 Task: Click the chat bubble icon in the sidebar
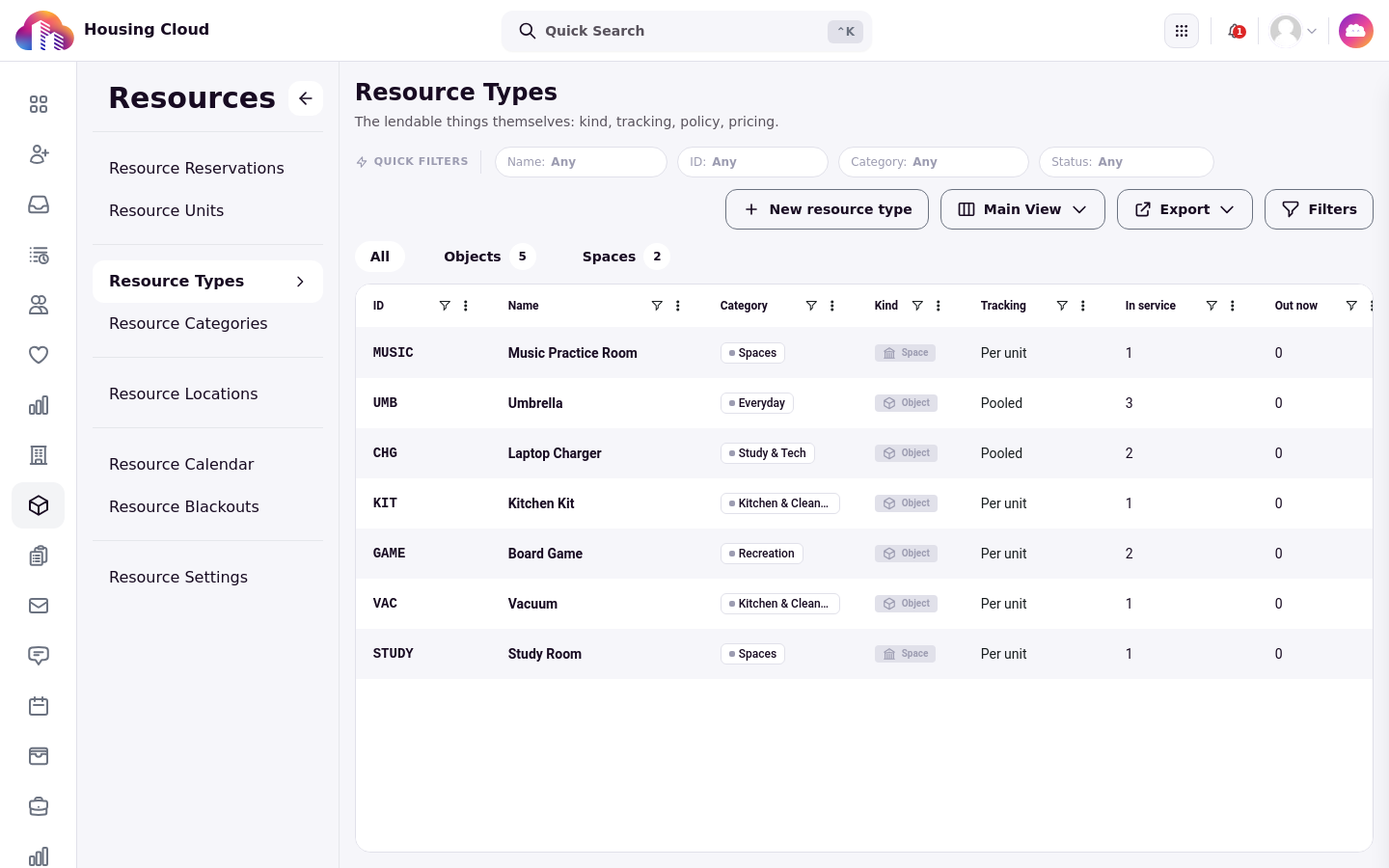(x=39, y=656)
